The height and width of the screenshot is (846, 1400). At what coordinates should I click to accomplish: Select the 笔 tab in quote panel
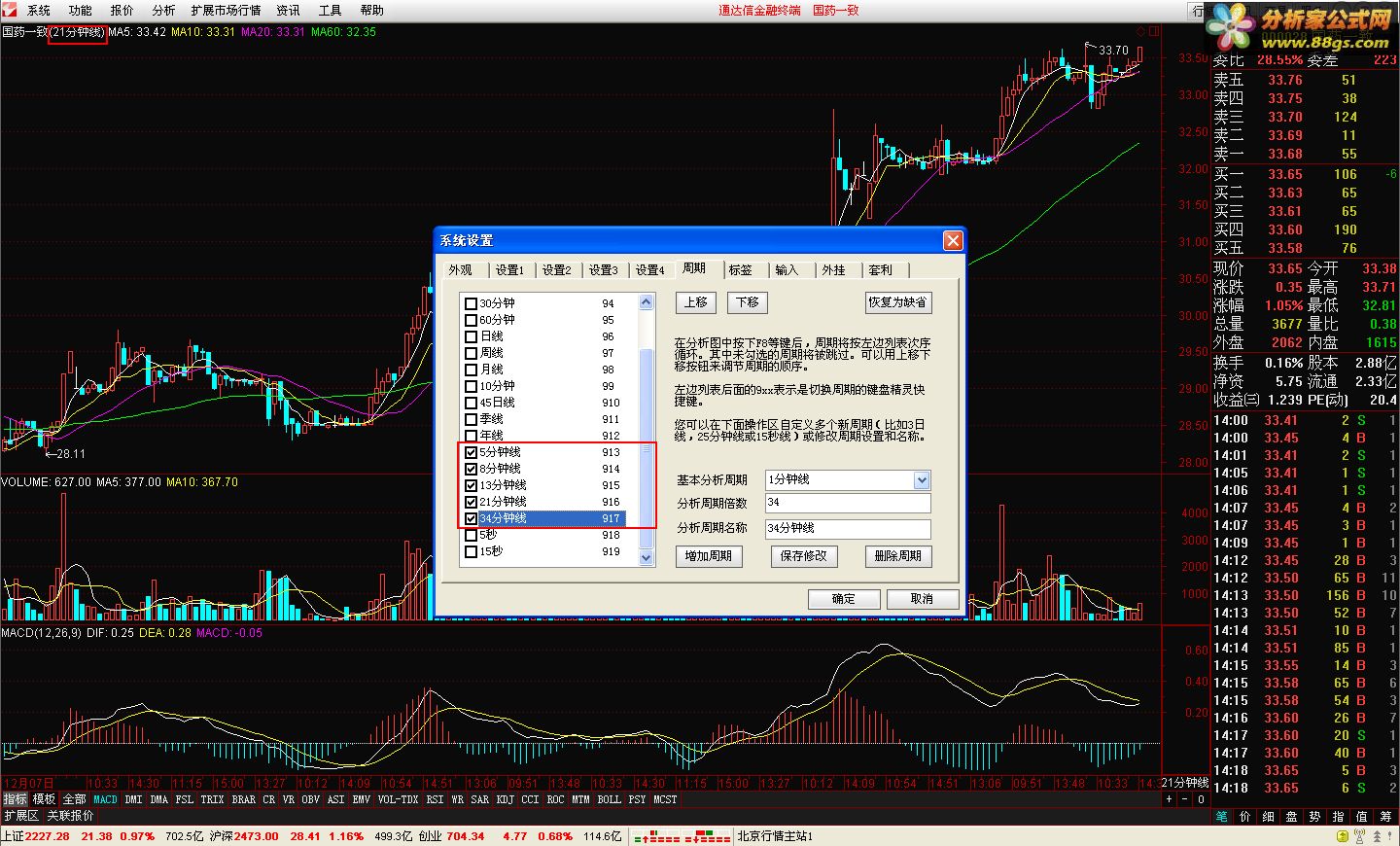[1221, 817]
